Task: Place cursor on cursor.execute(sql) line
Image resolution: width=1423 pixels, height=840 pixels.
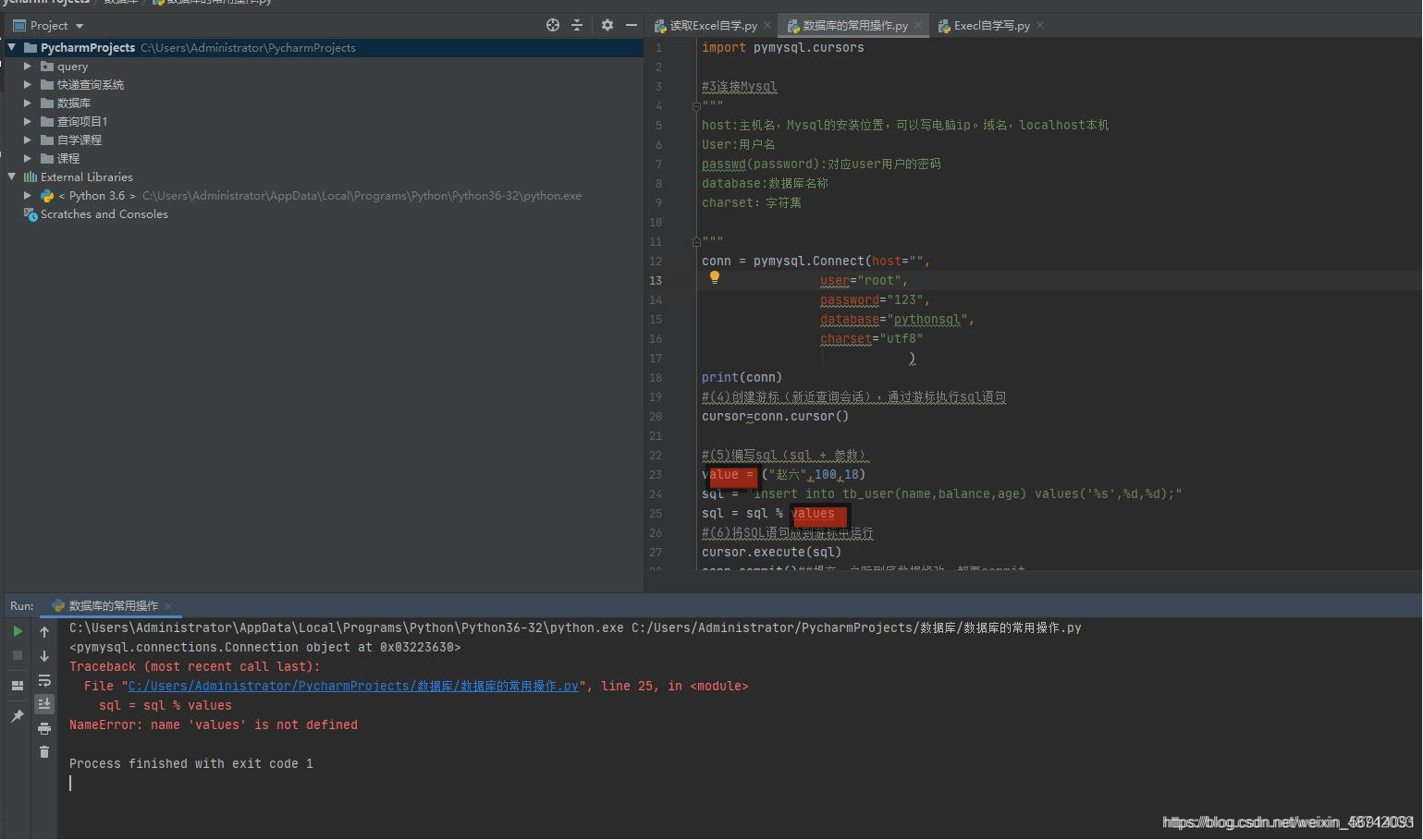Action: 771,553
